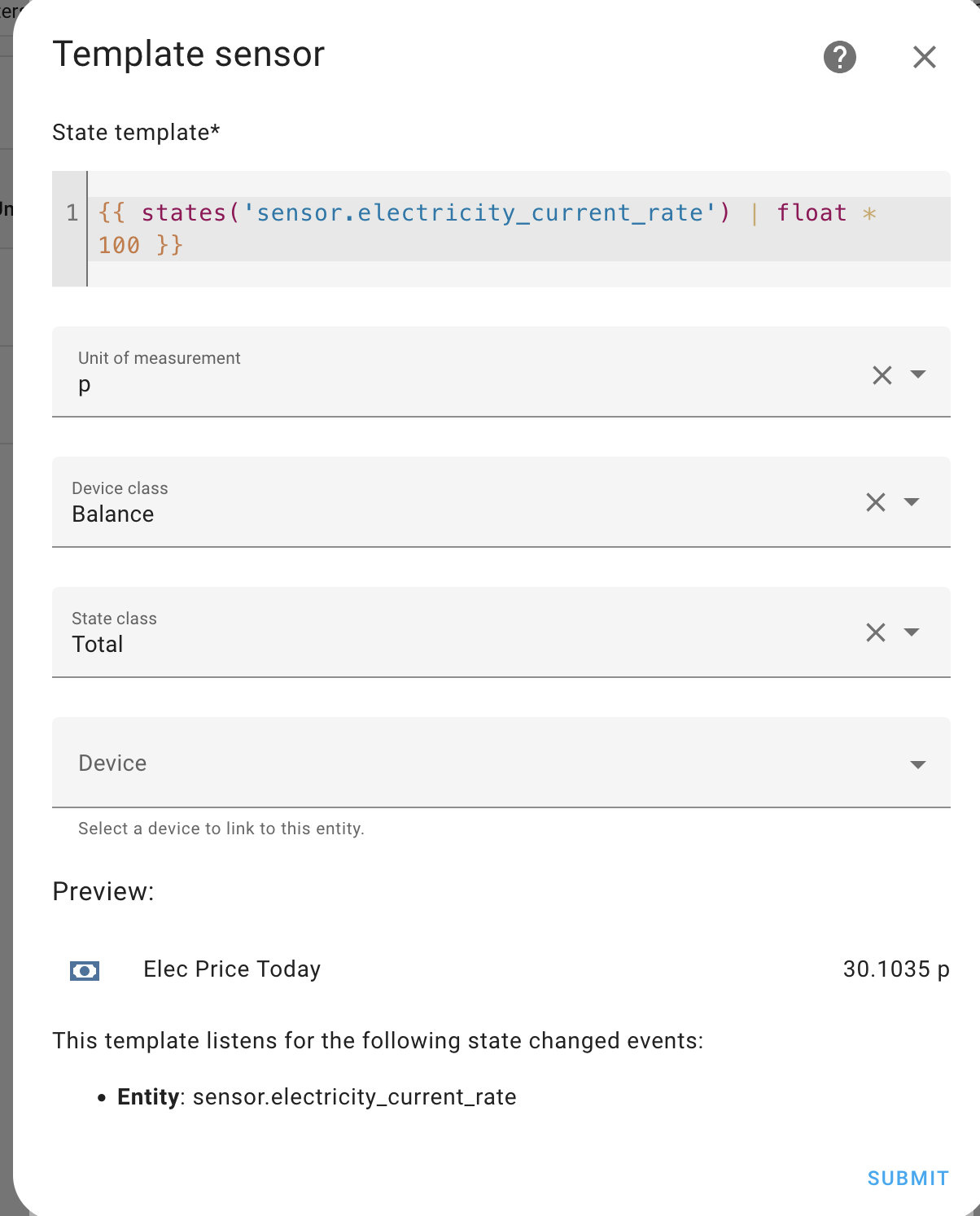Click the cash icon in the preview row
The image size is (980, 1216).
point(85,970)
